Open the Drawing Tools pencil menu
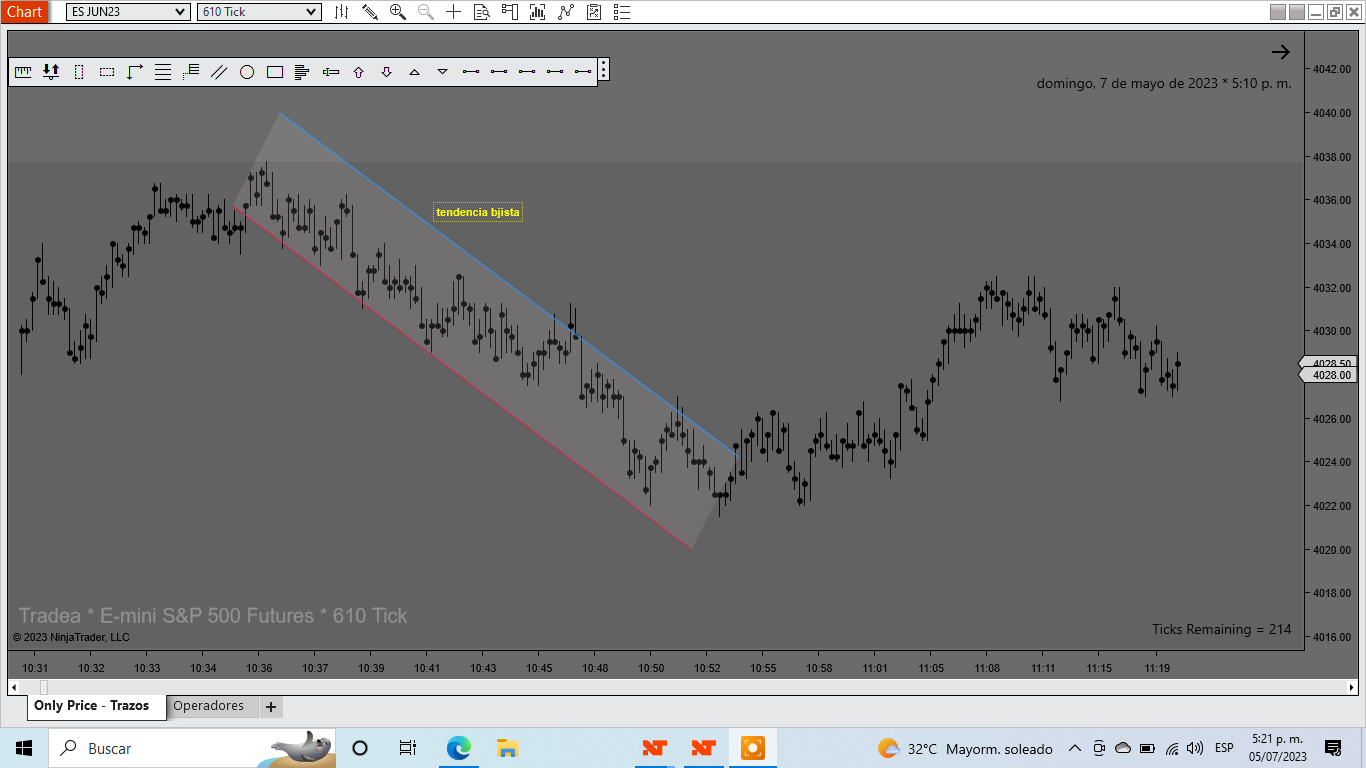Viewport: 1366px width, 768px height. point(370,12)
